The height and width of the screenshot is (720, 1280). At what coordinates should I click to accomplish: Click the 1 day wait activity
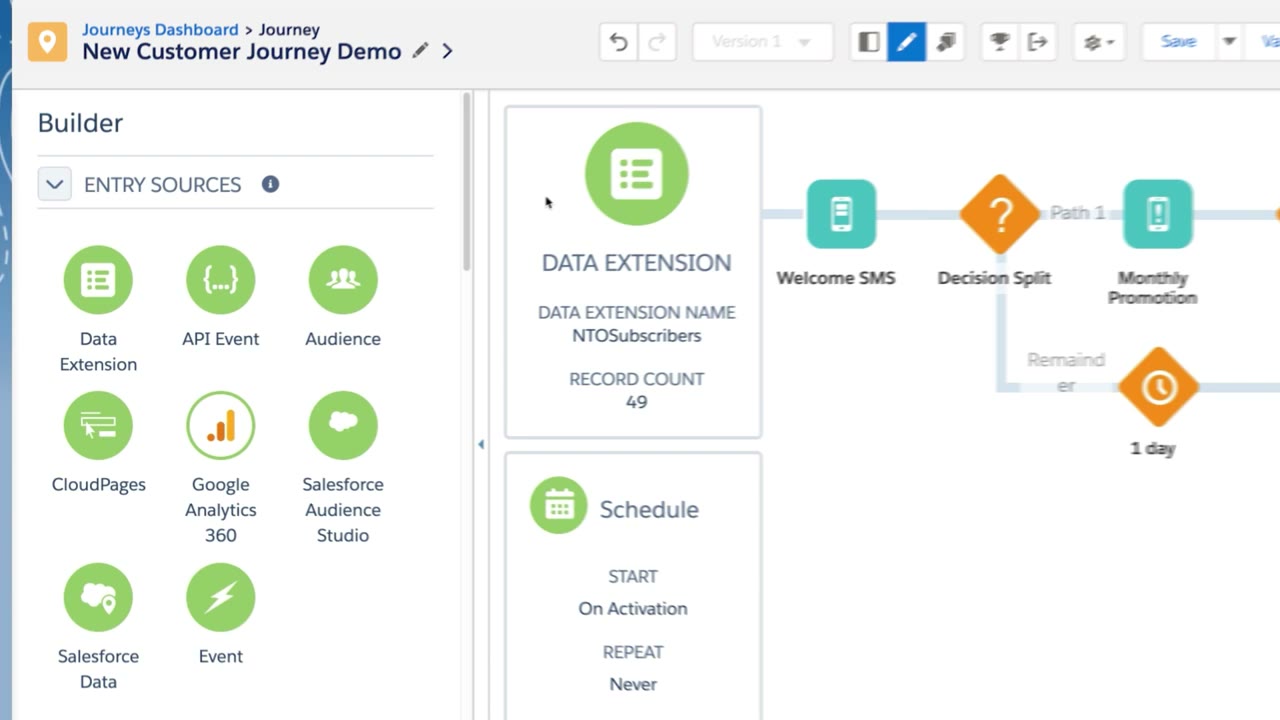(x=1158, y=387)
